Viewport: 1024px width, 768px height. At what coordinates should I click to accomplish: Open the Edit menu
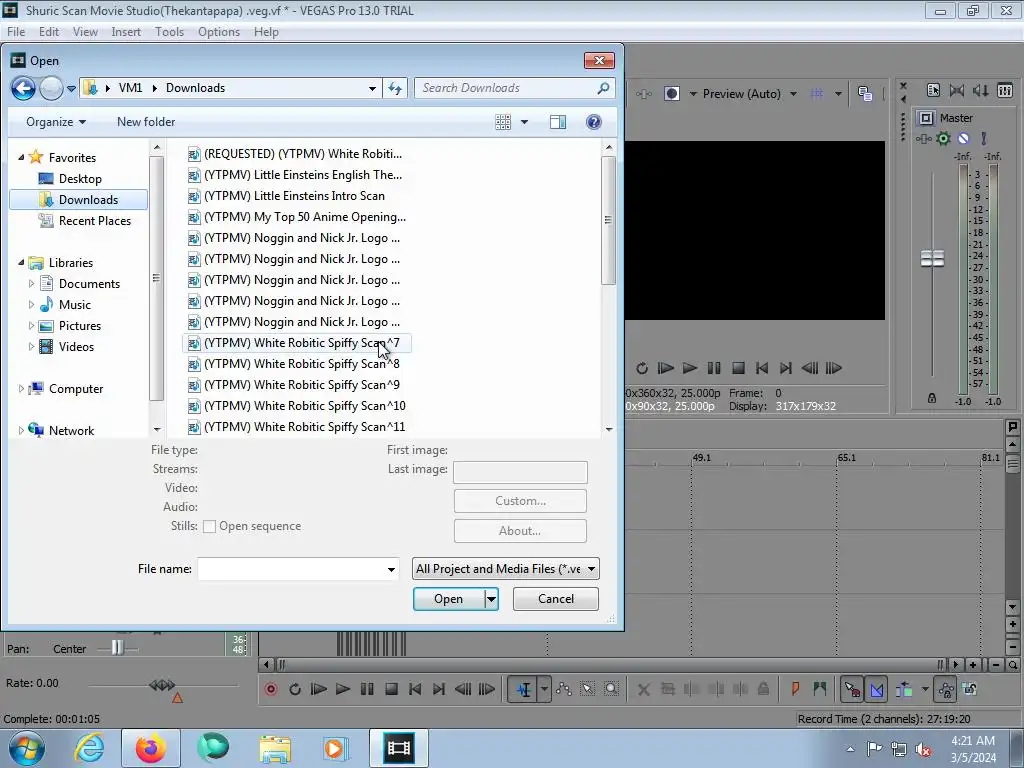pos(48,31)
